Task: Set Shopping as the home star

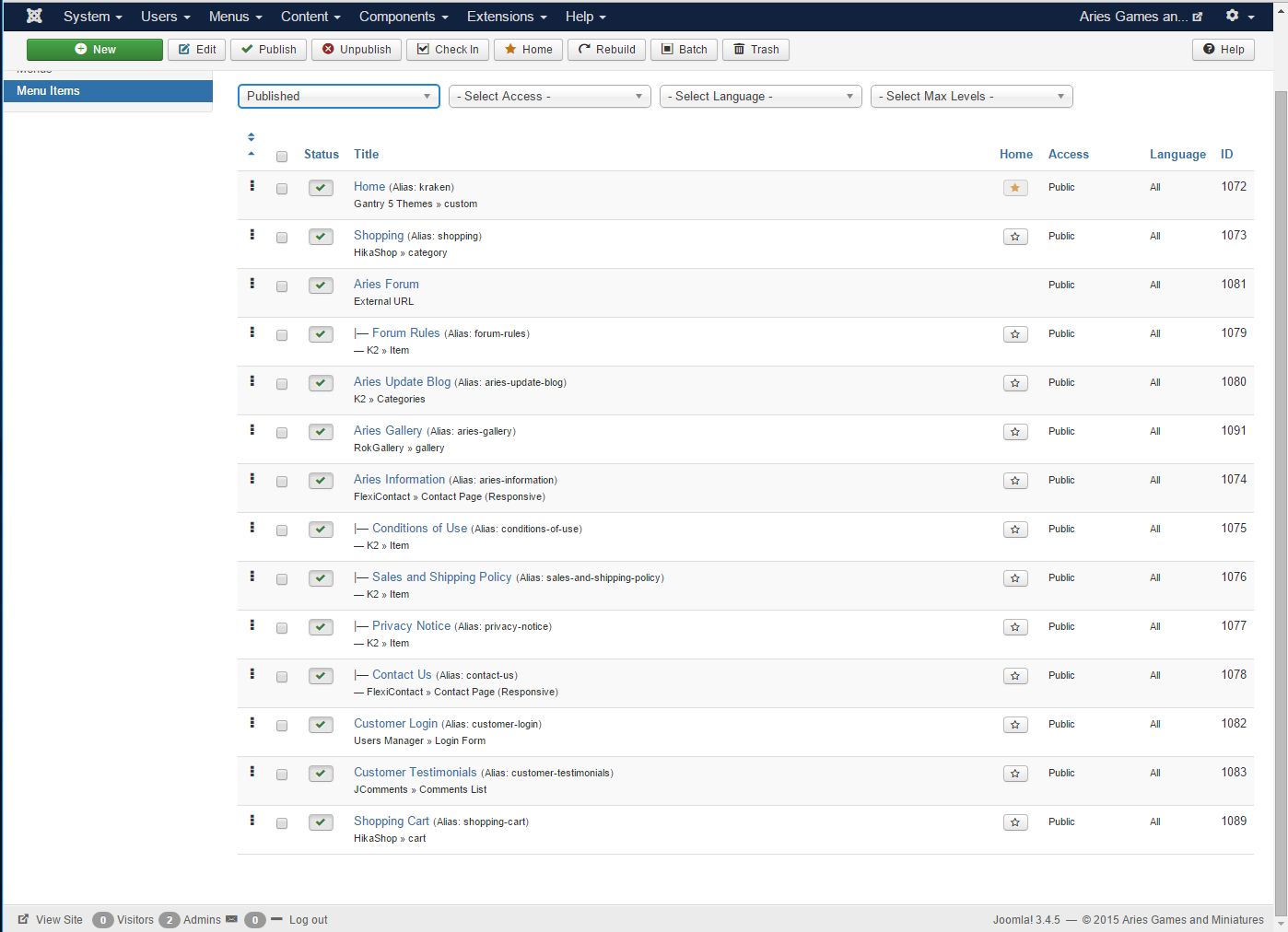Action: [x=1015, y=237]
